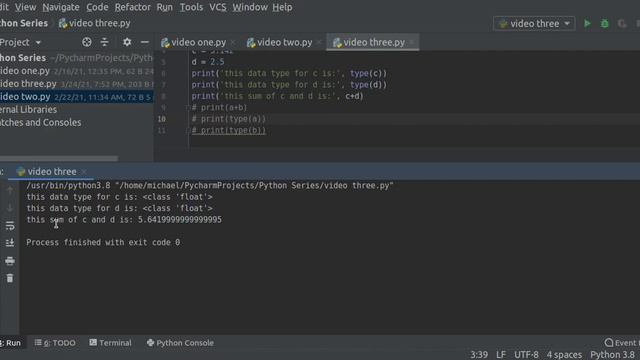The width and height of the screenshot is (640, 360).
Task: Click the 'Process finished with exit code 0' output
Action: click(x=103, y=242)
